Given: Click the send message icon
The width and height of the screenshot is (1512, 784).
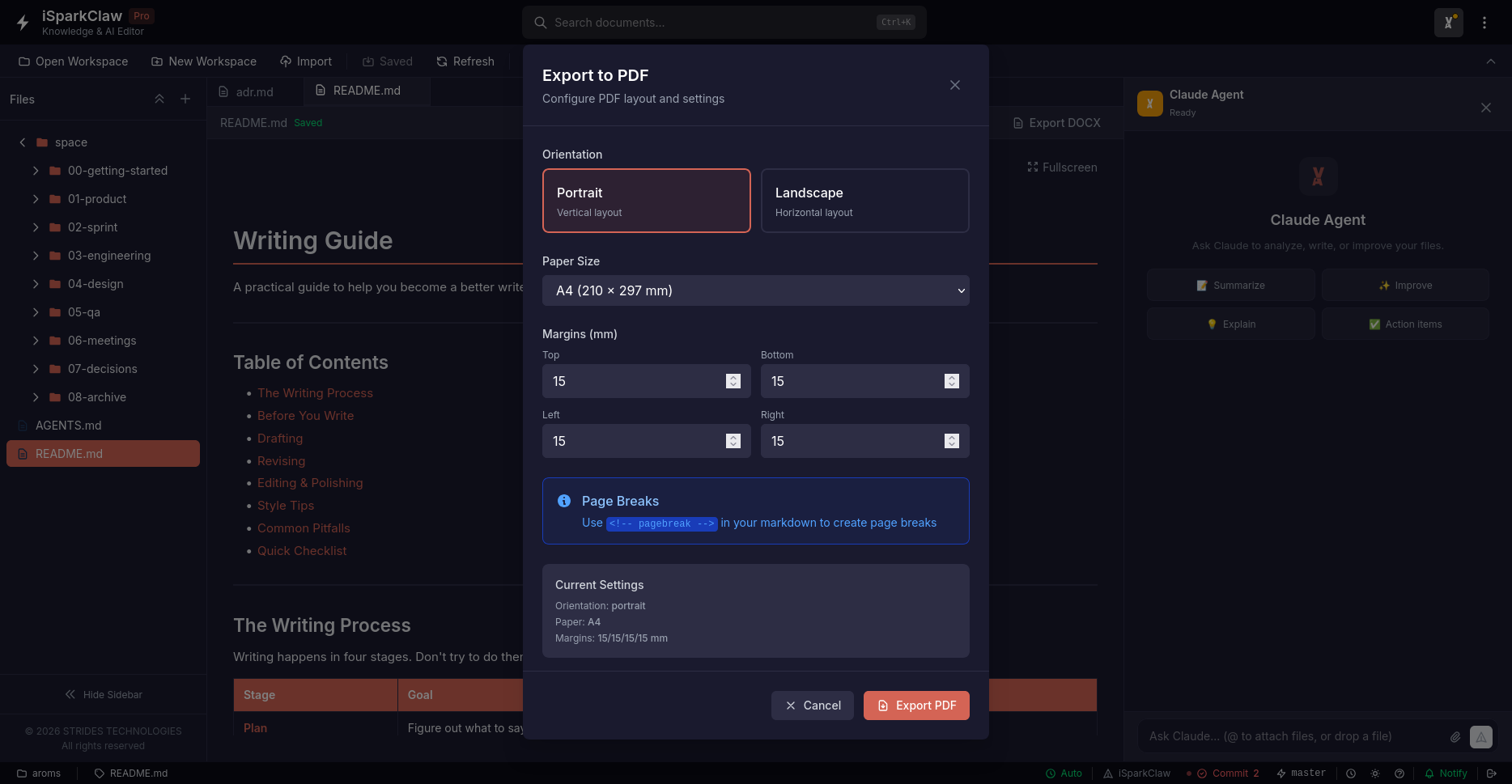Looking at the screenshot, I should 1481,737.
